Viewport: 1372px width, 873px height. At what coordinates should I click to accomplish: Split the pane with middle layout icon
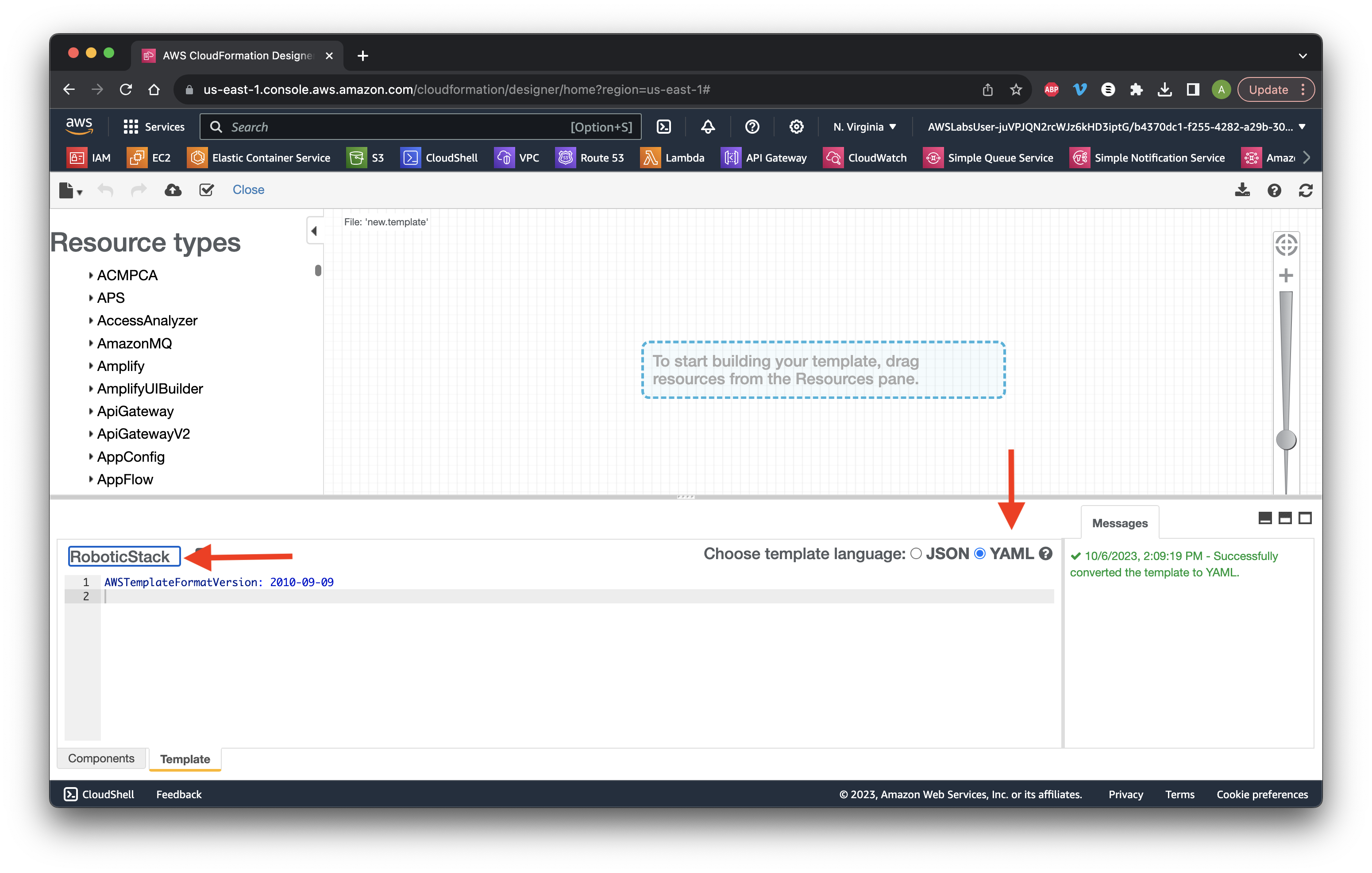coord(1285,518)
